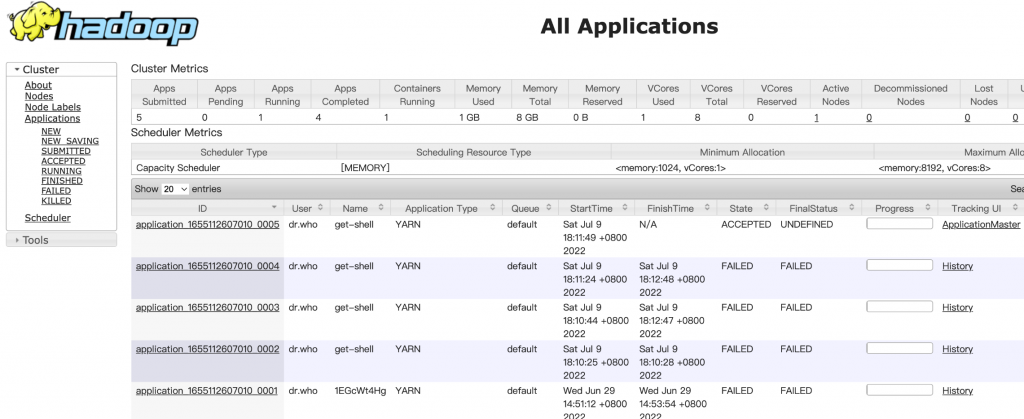This screenshot has height=419, width=1024.
Task: Open History link for application 0002
Action: point(957,349)
